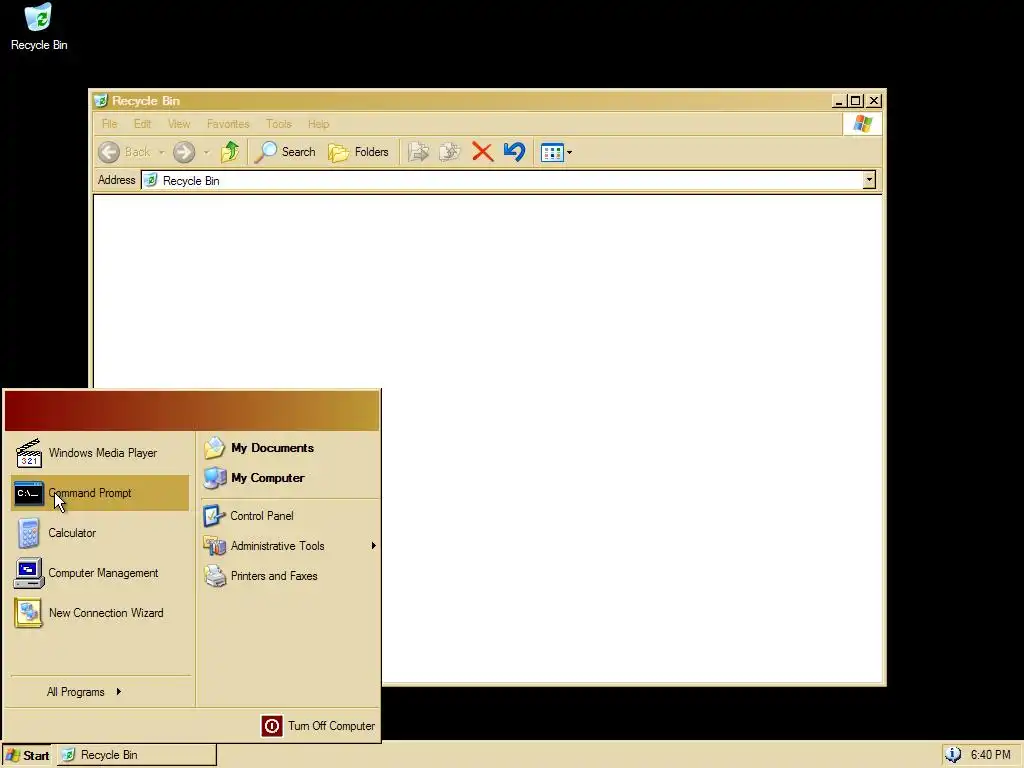This screenshot has width=1024, height=768.
Task: Click the Windows flag logo in toolbar
Action: point(862,124)
